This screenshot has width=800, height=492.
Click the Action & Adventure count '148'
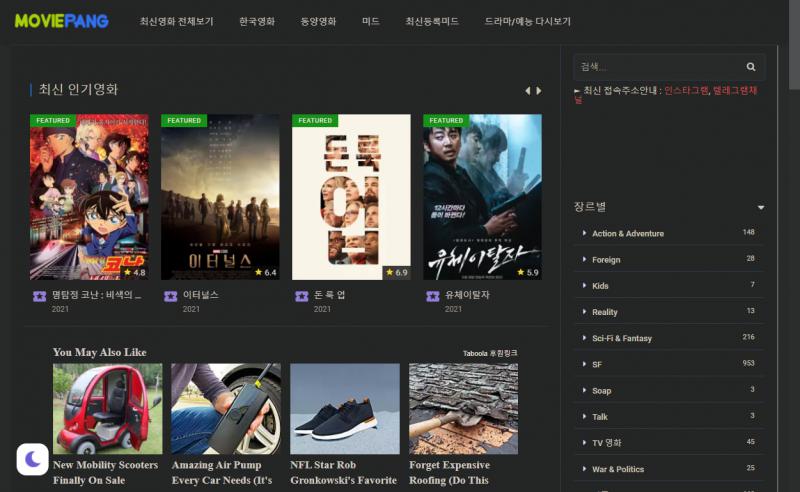(x=748, y=232)
